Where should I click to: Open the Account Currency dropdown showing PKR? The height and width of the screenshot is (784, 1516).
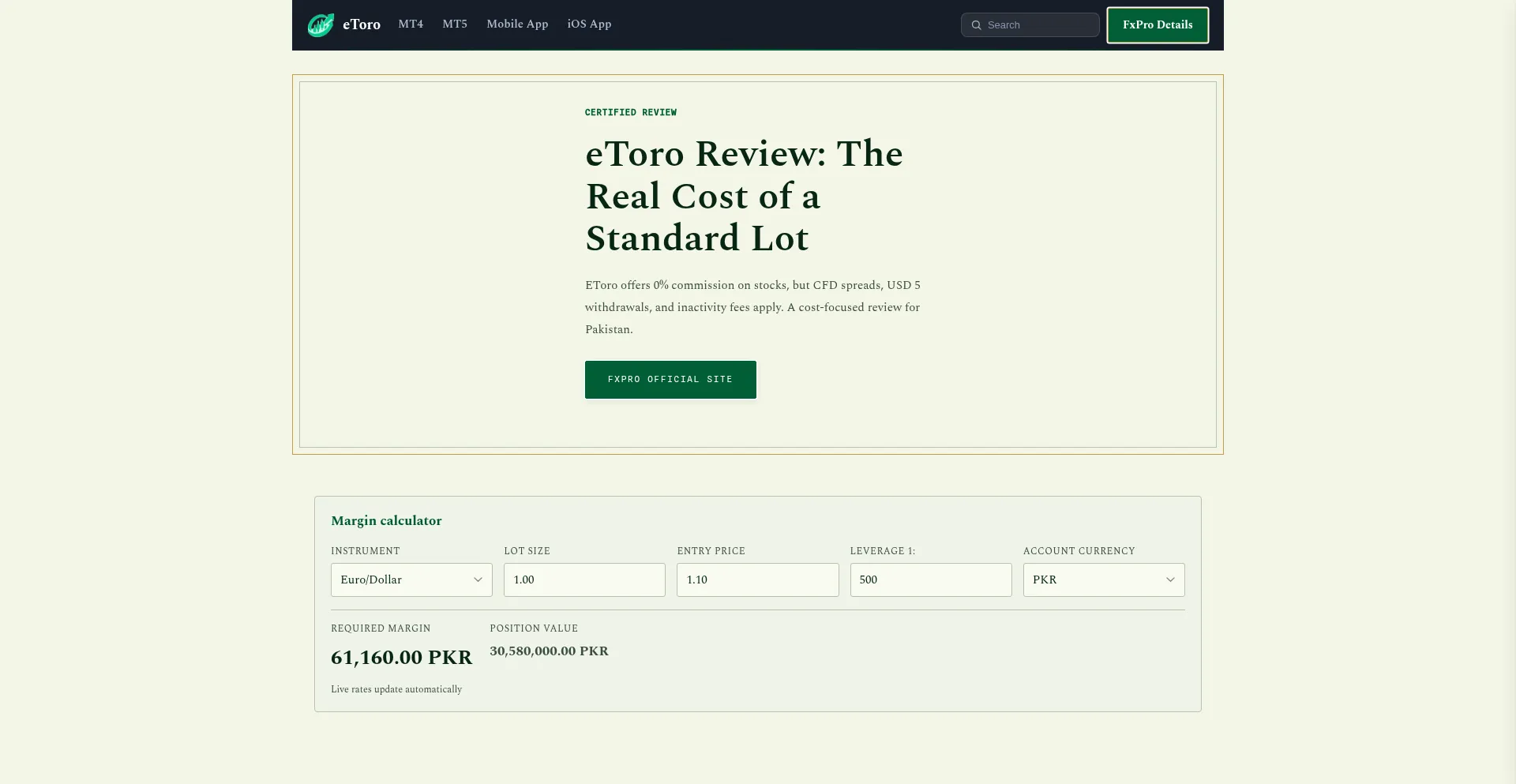pyautogui.click(x=1104, y=580)
